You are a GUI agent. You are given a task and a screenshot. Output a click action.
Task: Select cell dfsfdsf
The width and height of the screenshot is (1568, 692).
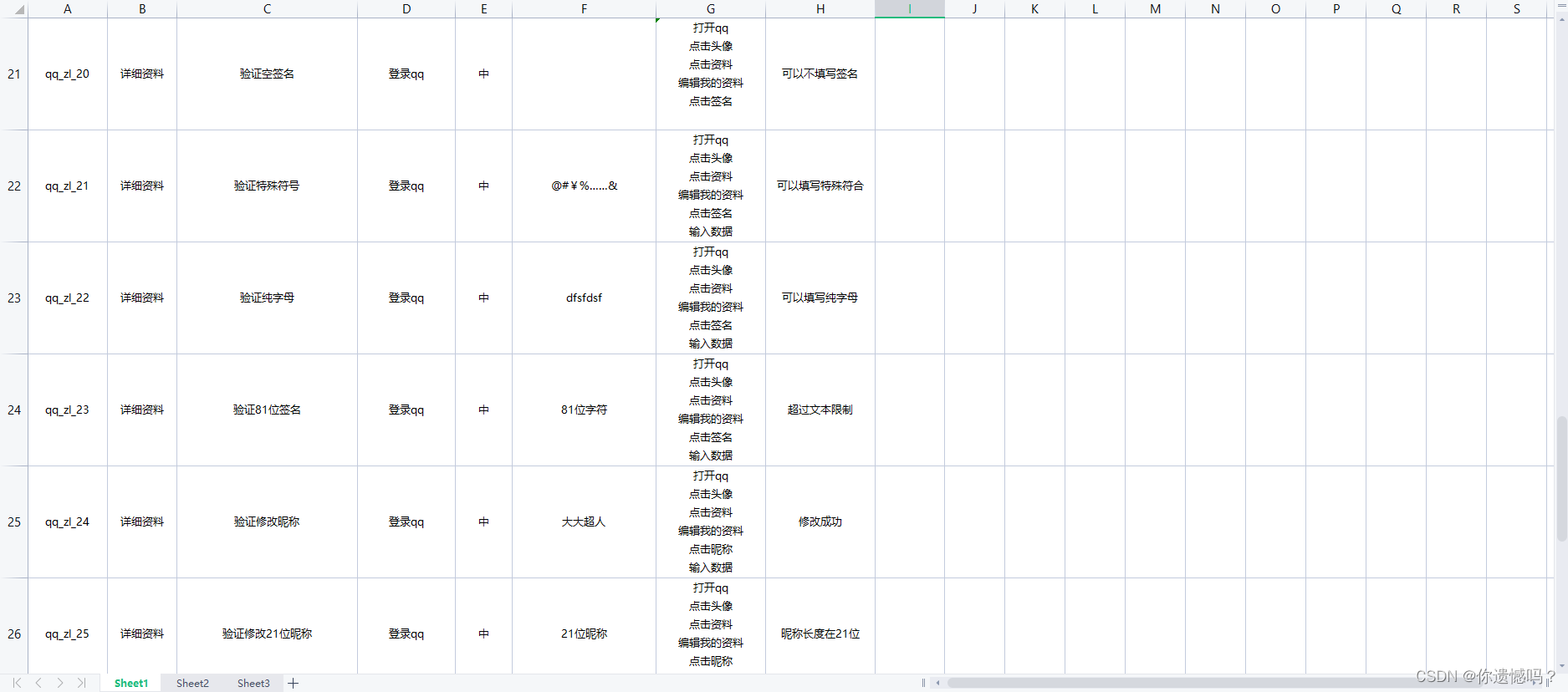click(x=584, y=298)
